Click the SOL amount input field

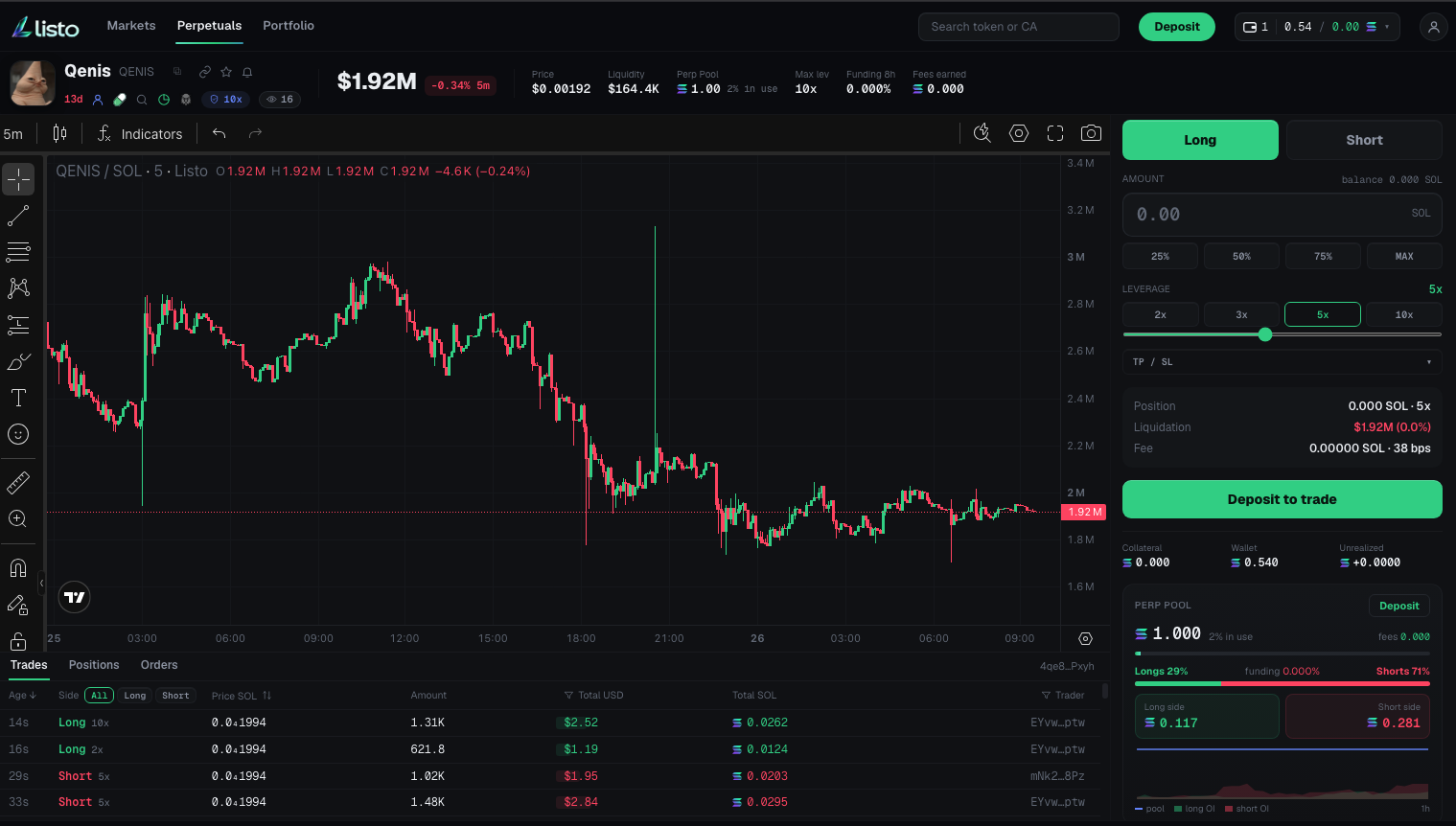pyautogui.click(x=1283, y=214)
